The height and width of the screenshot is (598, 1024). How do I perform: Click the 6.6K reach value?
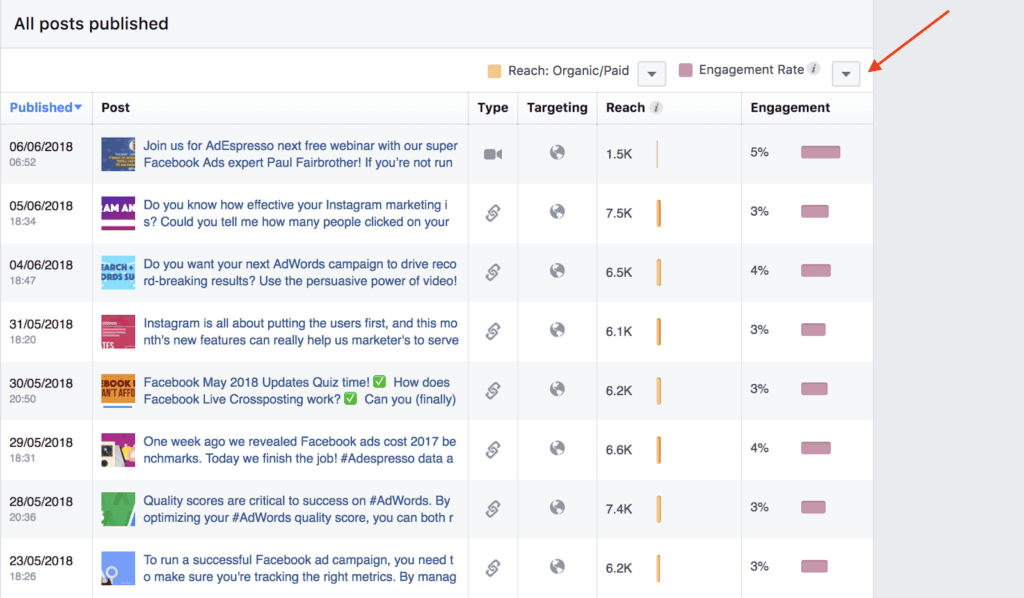pos(618,450)
